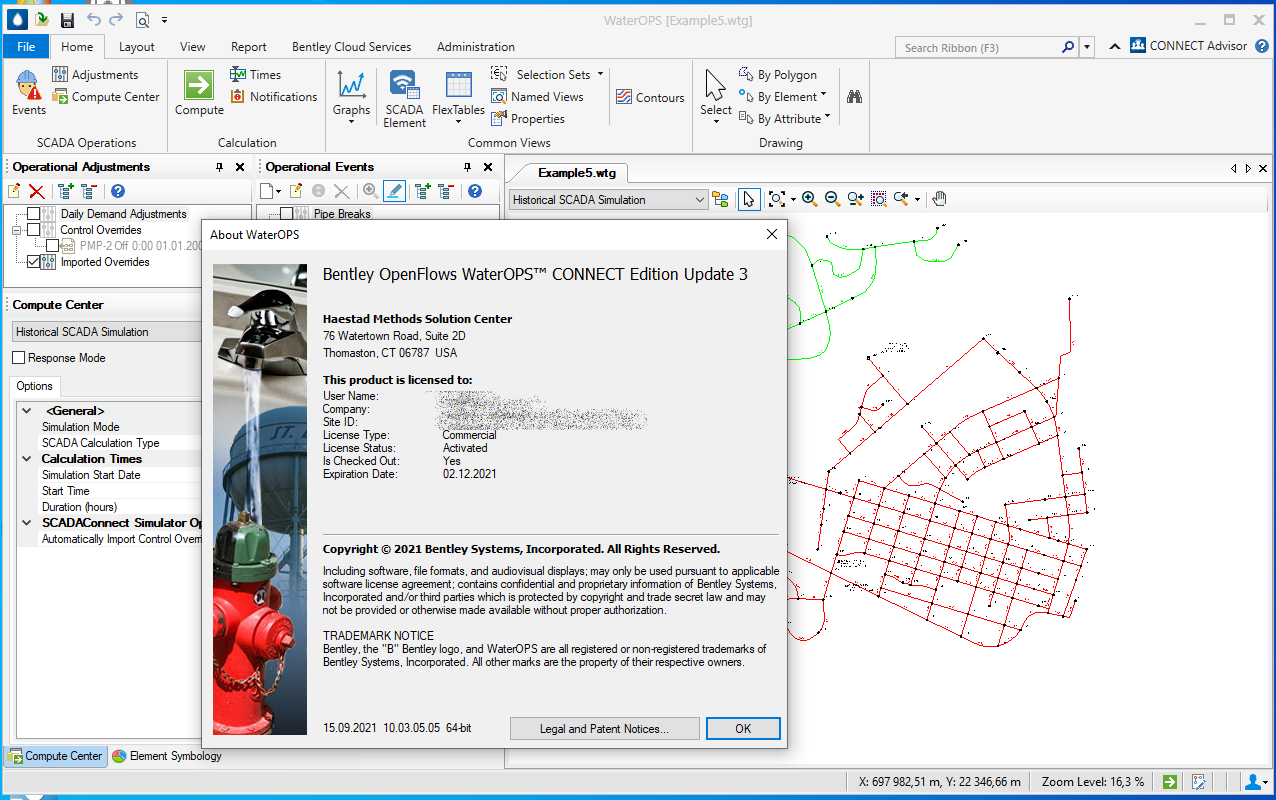Delete the selected operational adjustment with red X

37,191
